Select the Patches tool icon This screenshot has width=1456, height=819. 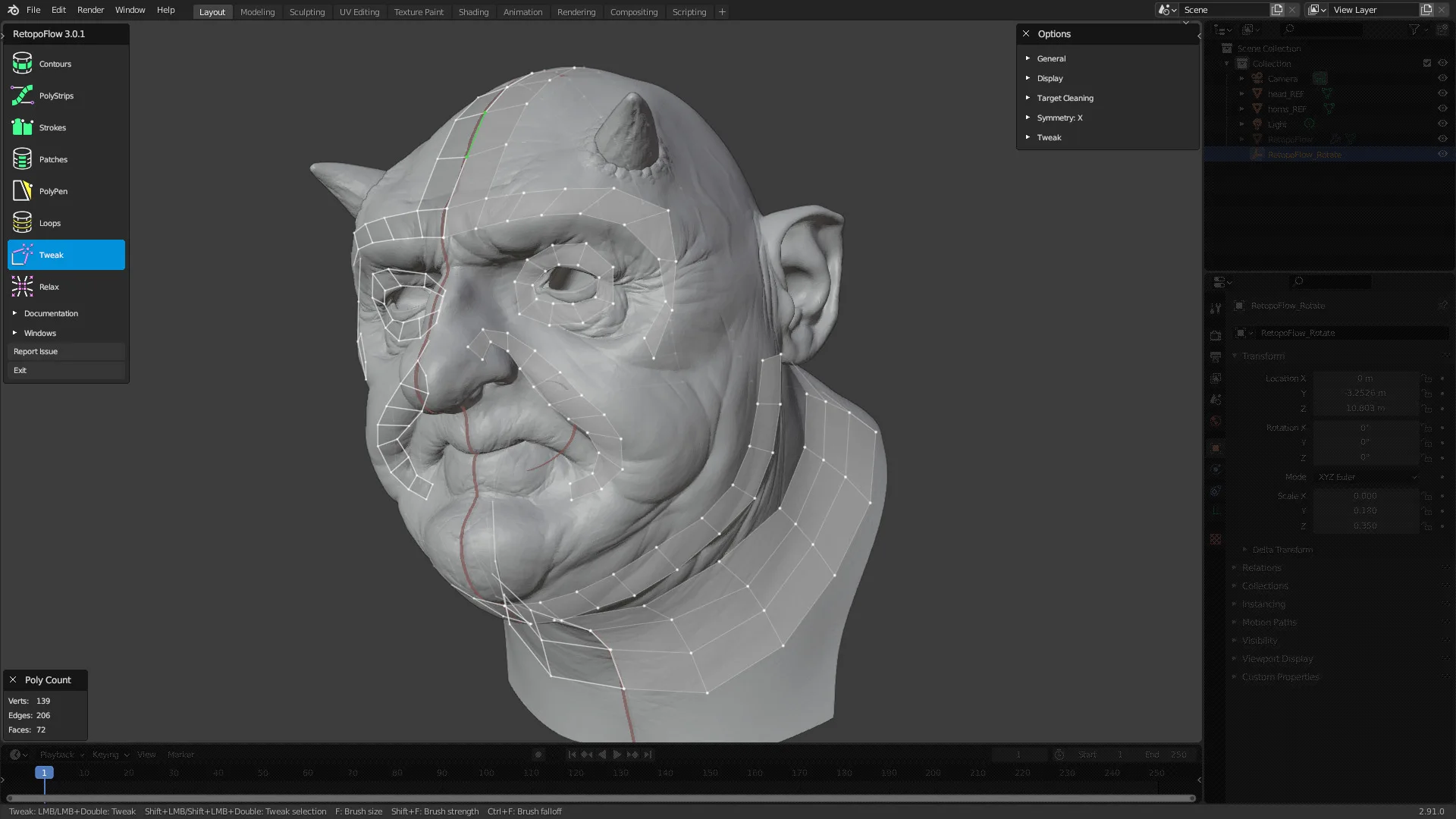[x=22, y=159]
